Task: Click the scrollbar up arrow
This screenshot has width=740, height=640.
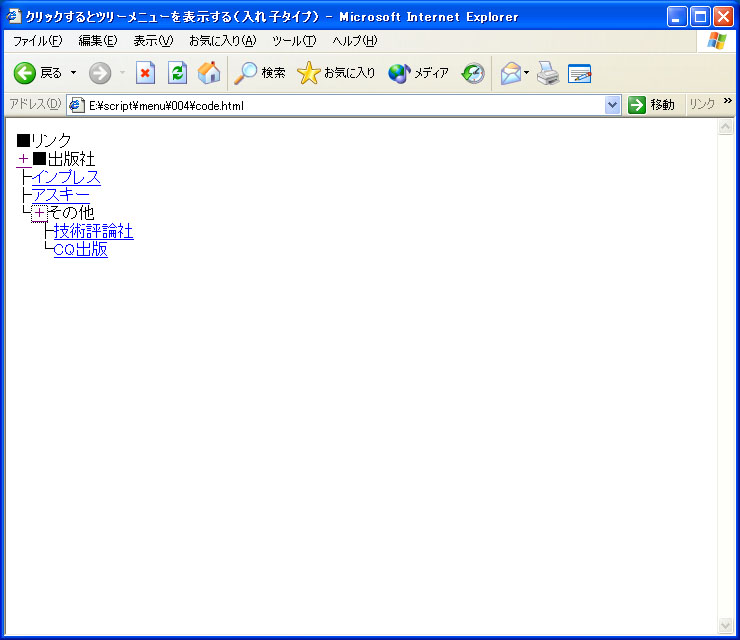Action: (725, 126)
